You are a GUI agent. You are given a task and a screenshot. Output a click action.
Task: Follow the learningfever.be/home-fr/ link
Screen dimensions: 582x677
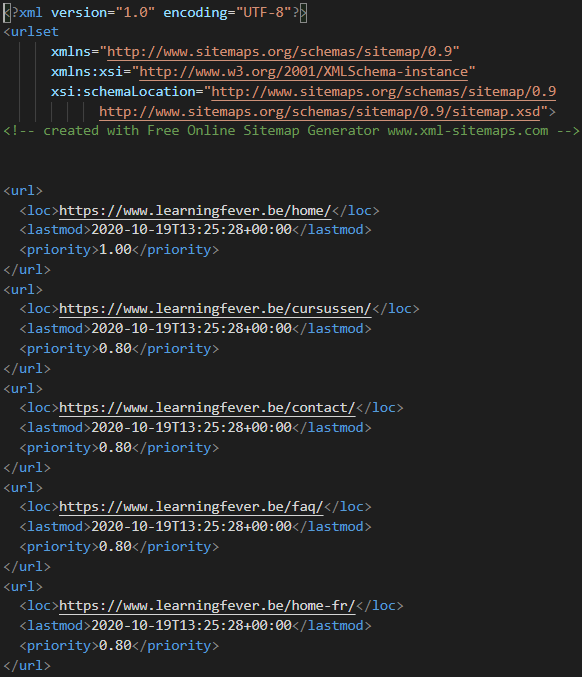click(207, 606)
